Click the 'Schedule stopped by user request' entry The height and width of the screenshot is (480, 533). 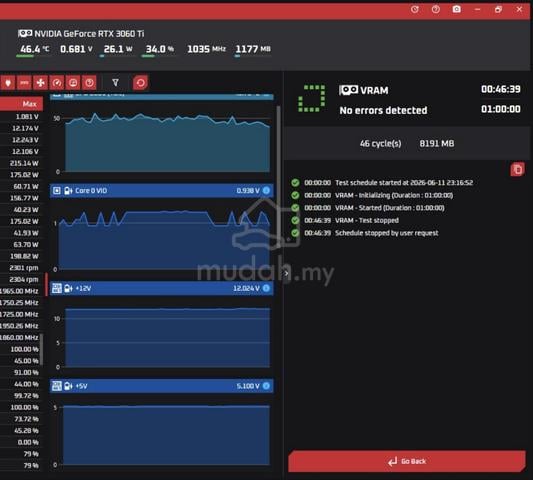click(x=365, y=233)
